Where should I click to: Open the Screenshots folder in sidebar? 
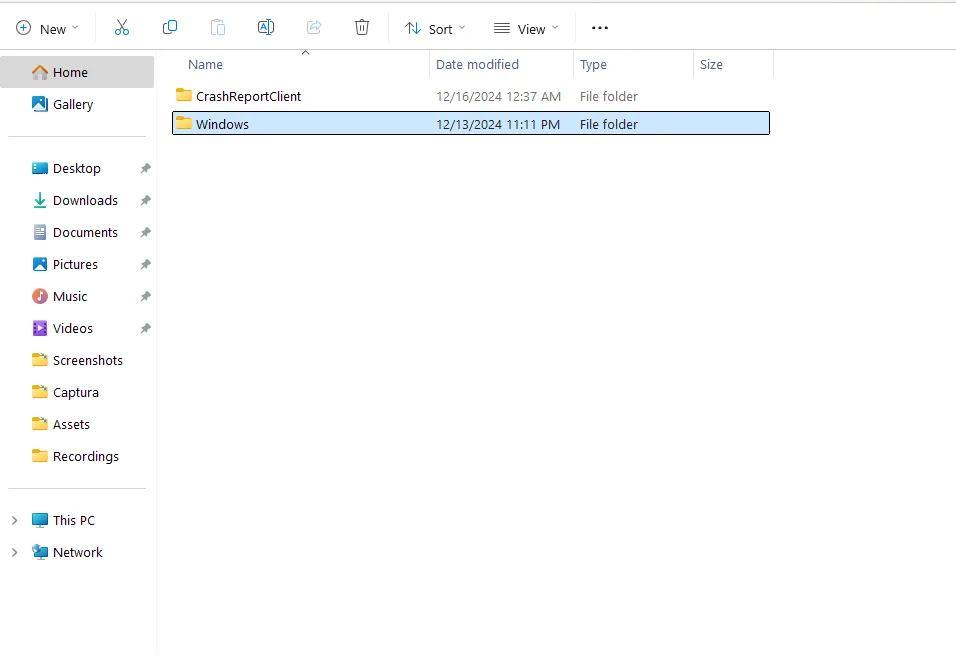pyautogui.click(x=77, y=360)
